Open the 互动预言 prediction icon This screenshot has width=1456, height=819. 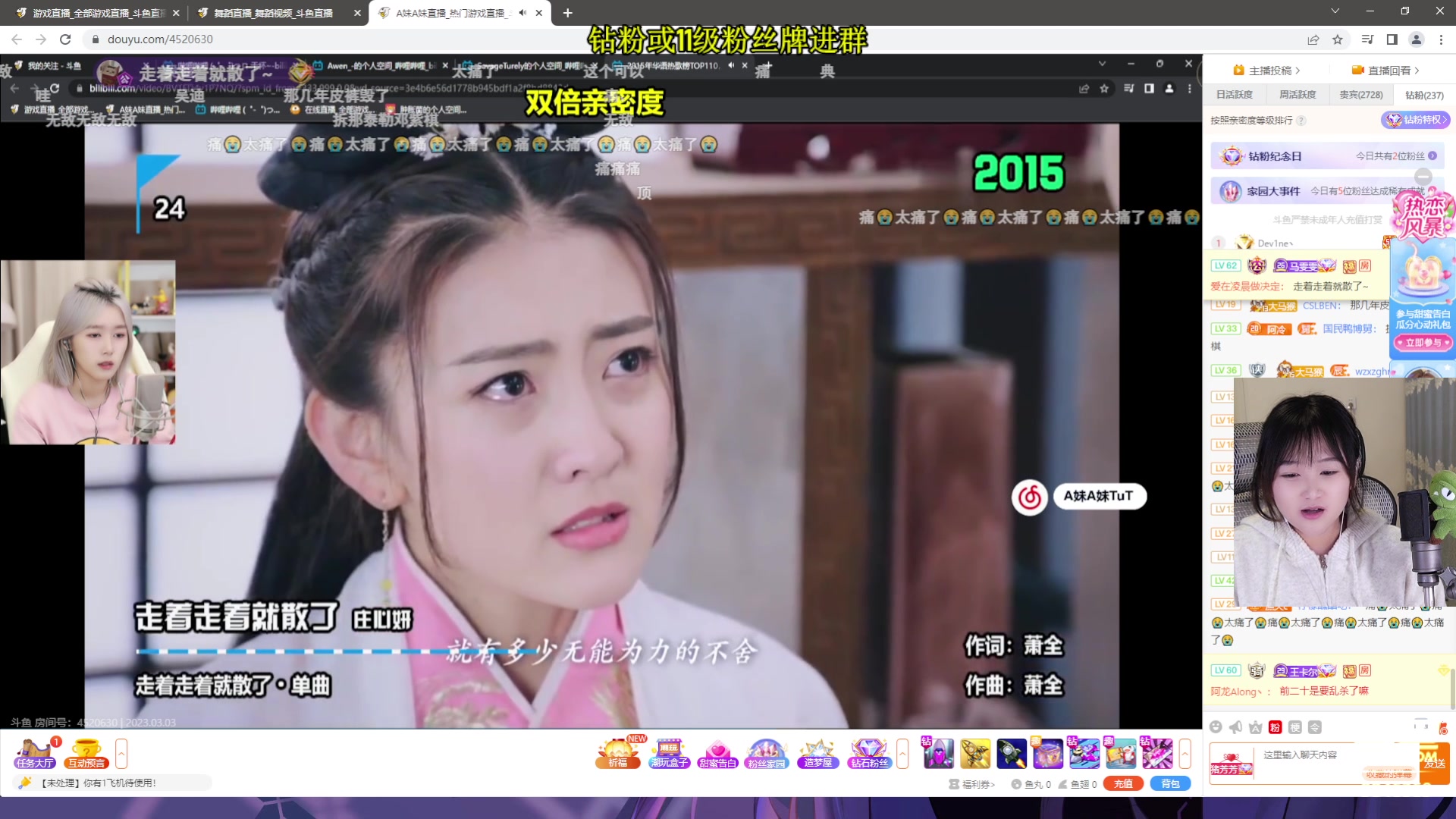coord(86,754)
